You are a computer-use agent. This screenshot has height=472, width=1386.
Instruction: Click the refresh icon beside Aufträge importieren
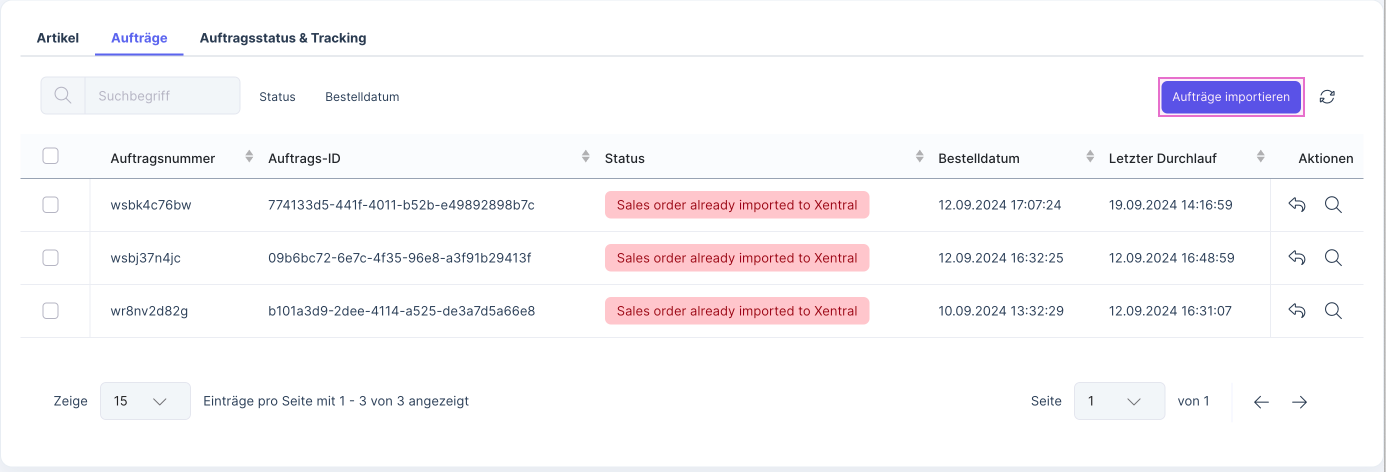1327,97
